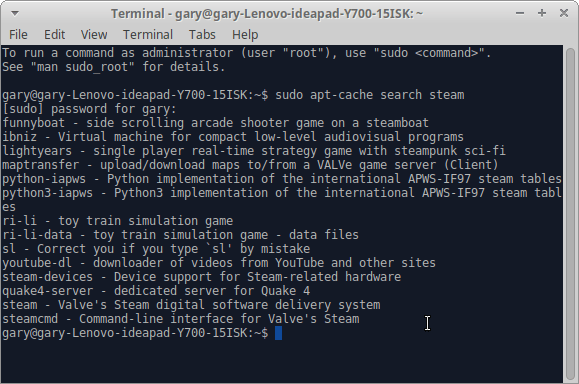Click the steamcmd package line
579x384 pixels.
click(181, 319)
